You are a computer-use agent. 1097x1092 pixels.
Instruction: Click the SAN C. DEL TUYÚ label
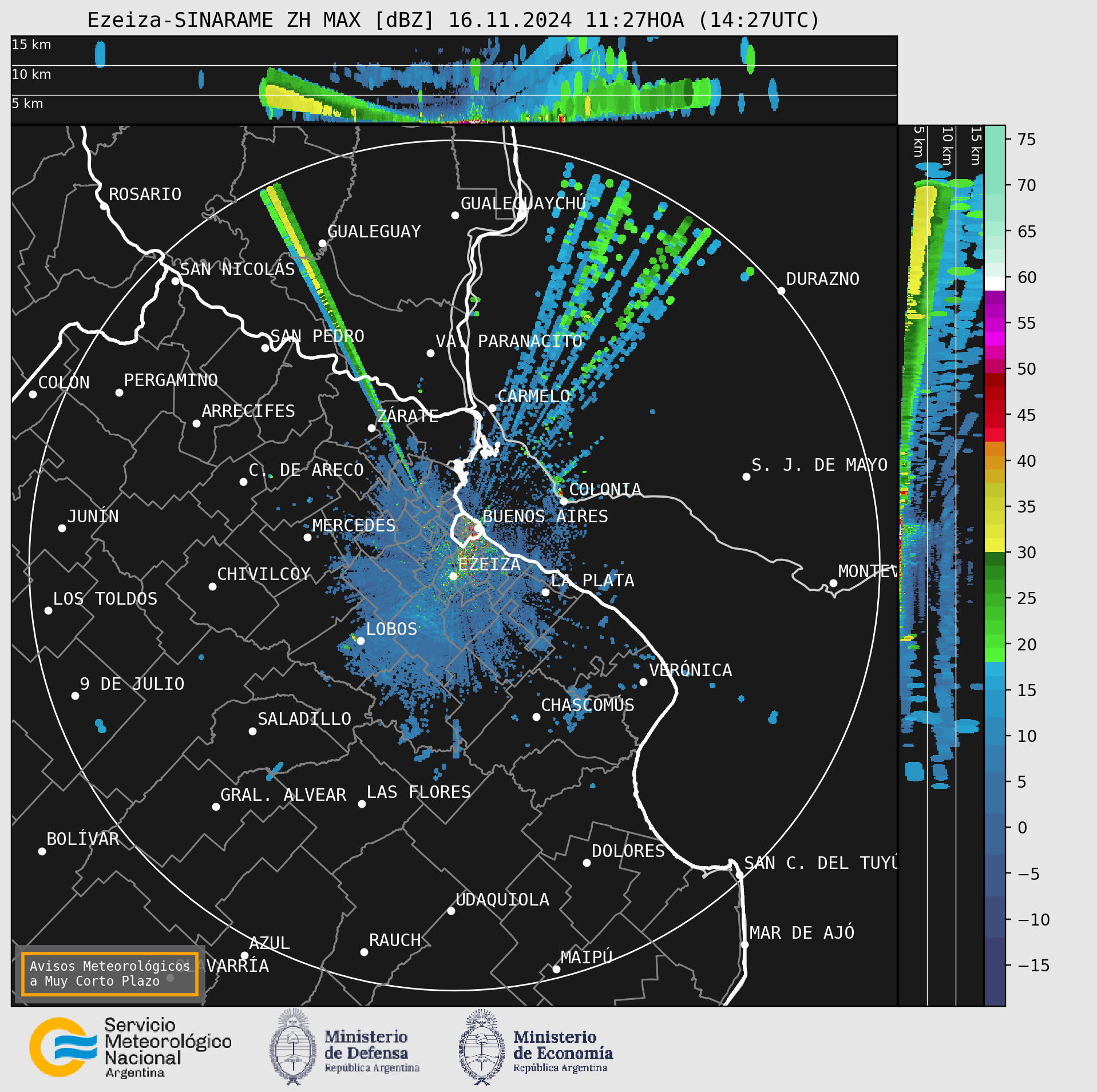click(x=821, y=863)
